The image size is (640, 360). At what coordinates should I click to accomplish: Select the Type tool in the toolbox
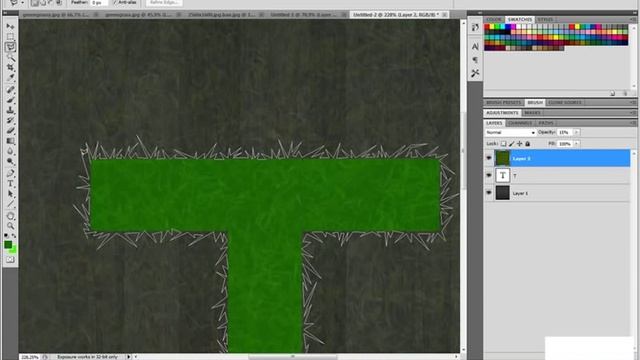tap(10, 184)
